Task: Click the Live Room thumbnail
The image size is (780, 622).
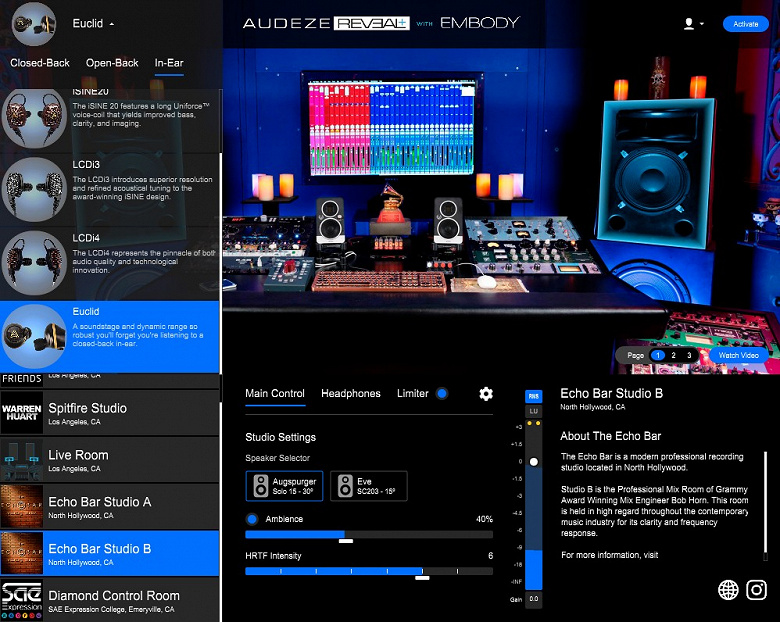Action: (x=22, y=459)
